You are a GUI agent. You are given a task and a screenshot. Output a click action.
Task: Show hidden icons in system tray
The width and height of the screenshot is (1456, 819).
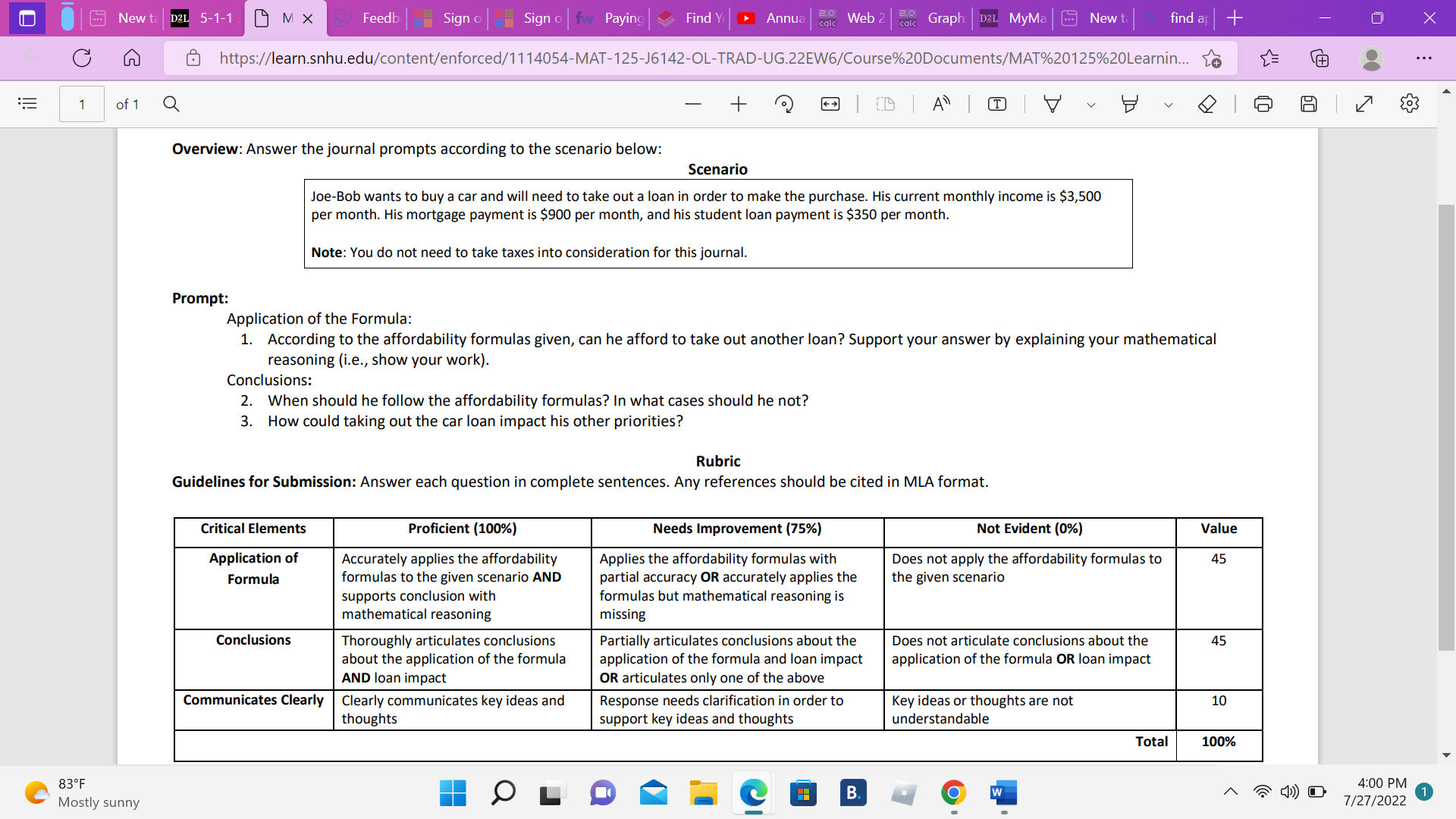click(x=1231, y=792)
